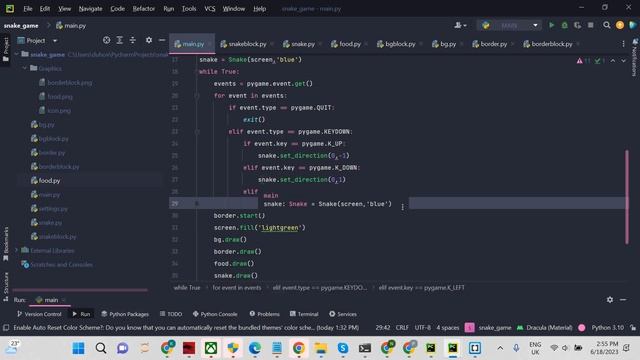Show hidden system tray icons chevron
This screenshot has width=640, height=360.
[x=500, y=348]
